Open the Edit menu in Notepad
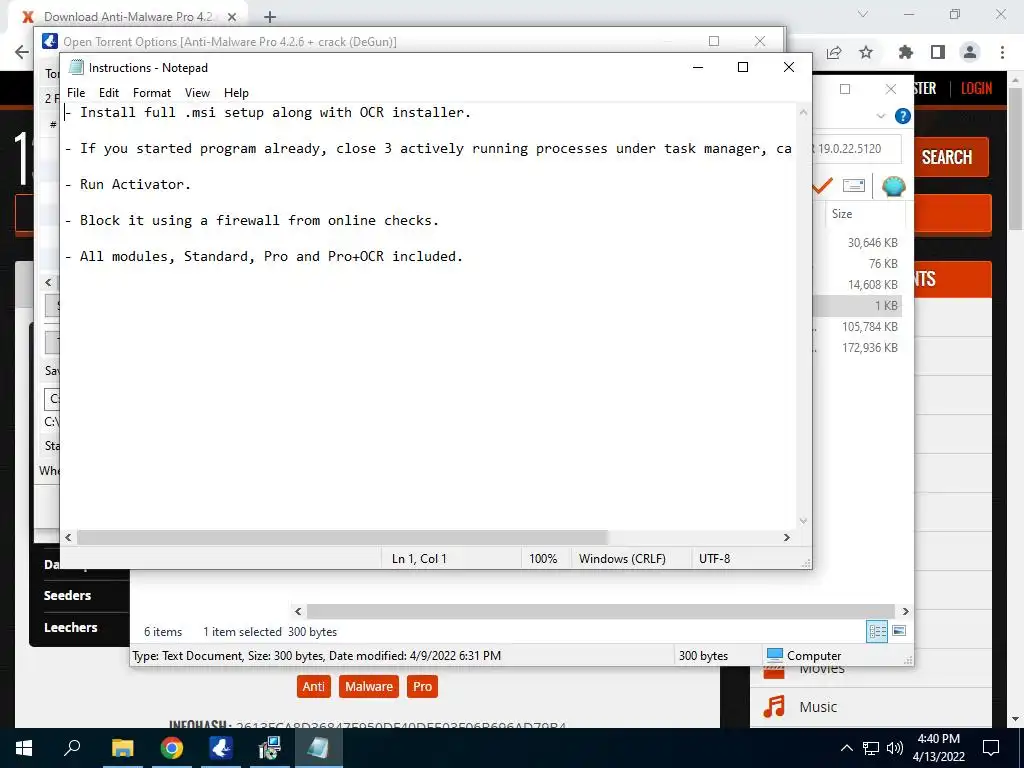The height and width of the screenshot is (768, 1024). pos(108,93)
